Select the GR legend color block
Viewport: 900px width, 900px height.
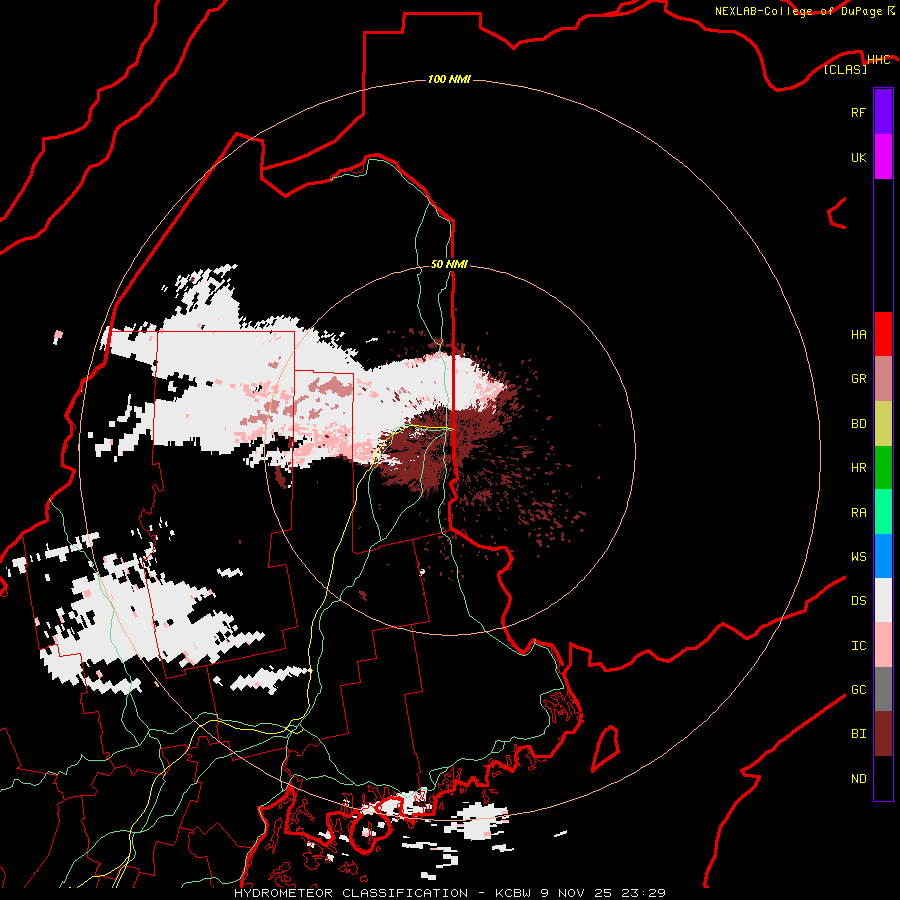[x=883, y=379]
